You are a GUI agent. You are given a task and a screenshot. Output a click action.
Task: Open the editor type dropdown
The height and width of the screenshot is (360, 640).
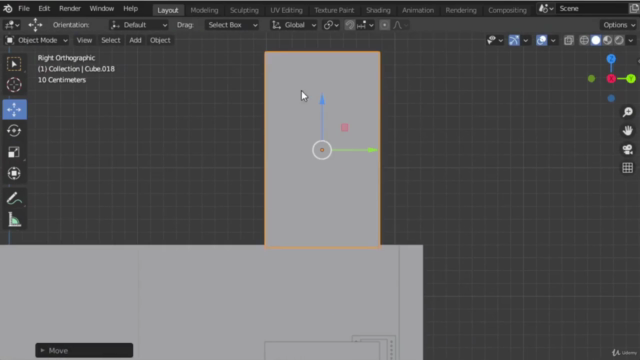(x=12, y=25)
